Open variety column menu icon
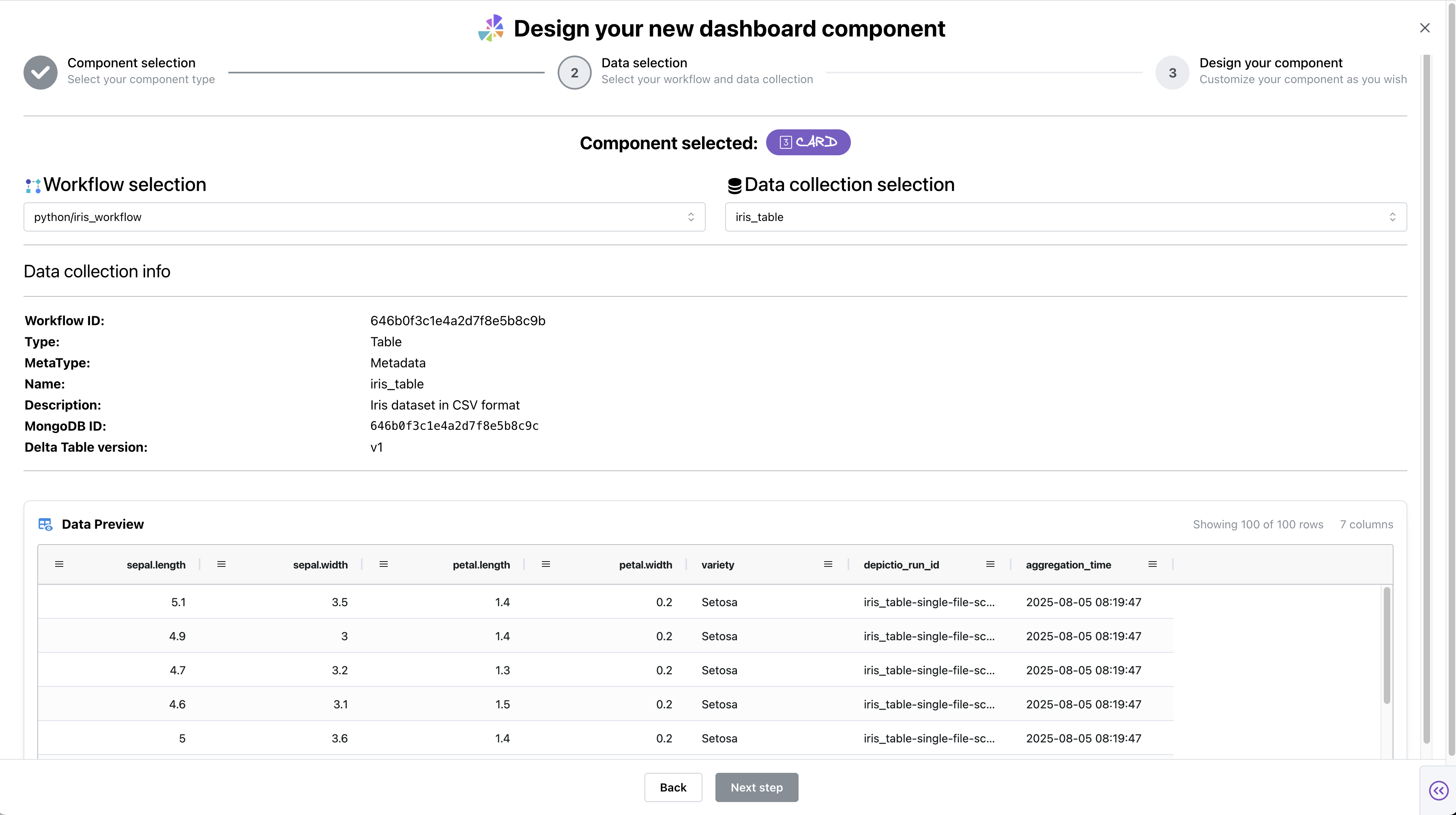Viewport: 1456px width, 815px height. click(828, 564)
